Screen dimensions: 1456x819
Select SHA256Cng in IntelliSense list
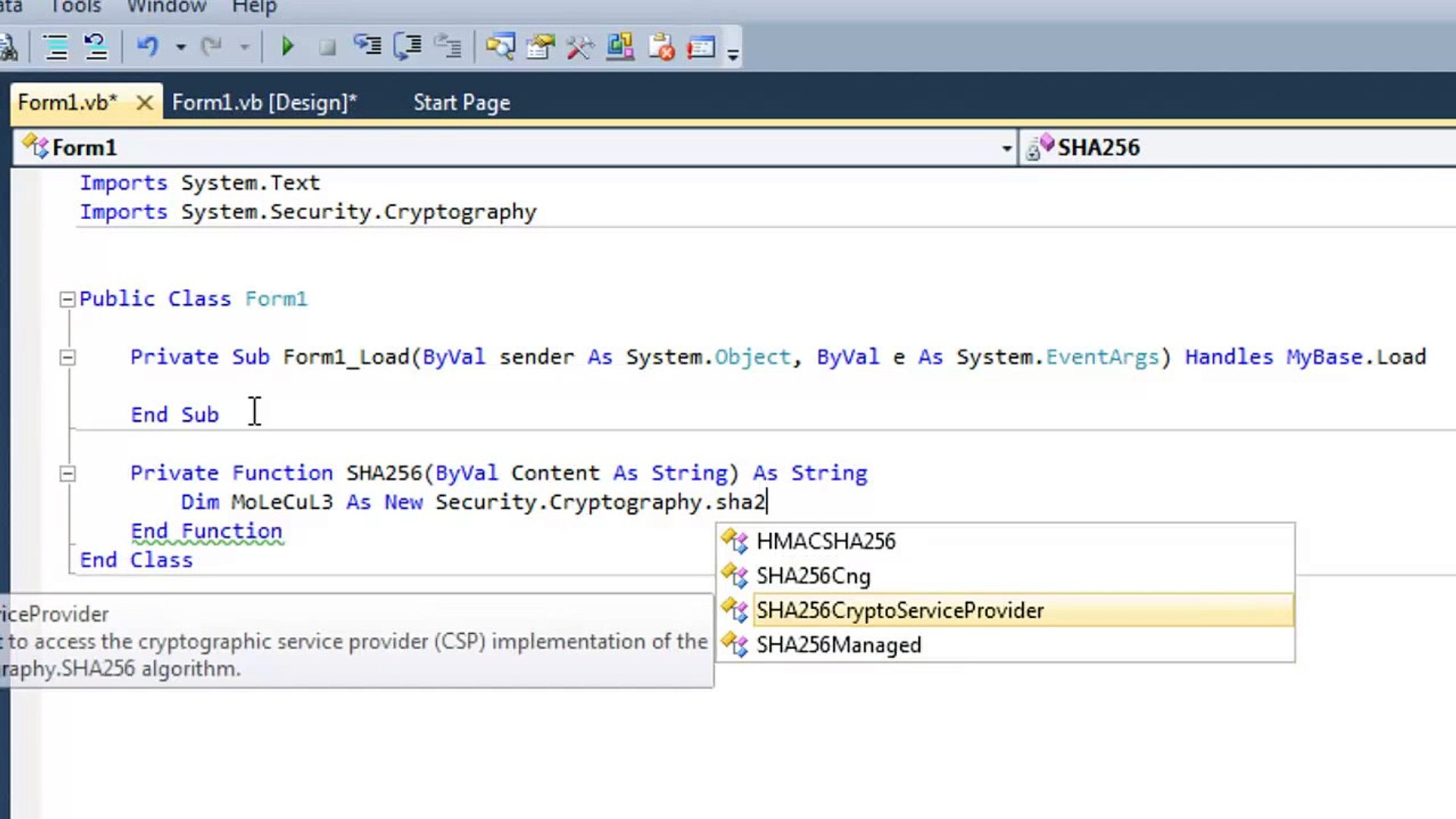pyautogui.click(x=1006, y=576)
